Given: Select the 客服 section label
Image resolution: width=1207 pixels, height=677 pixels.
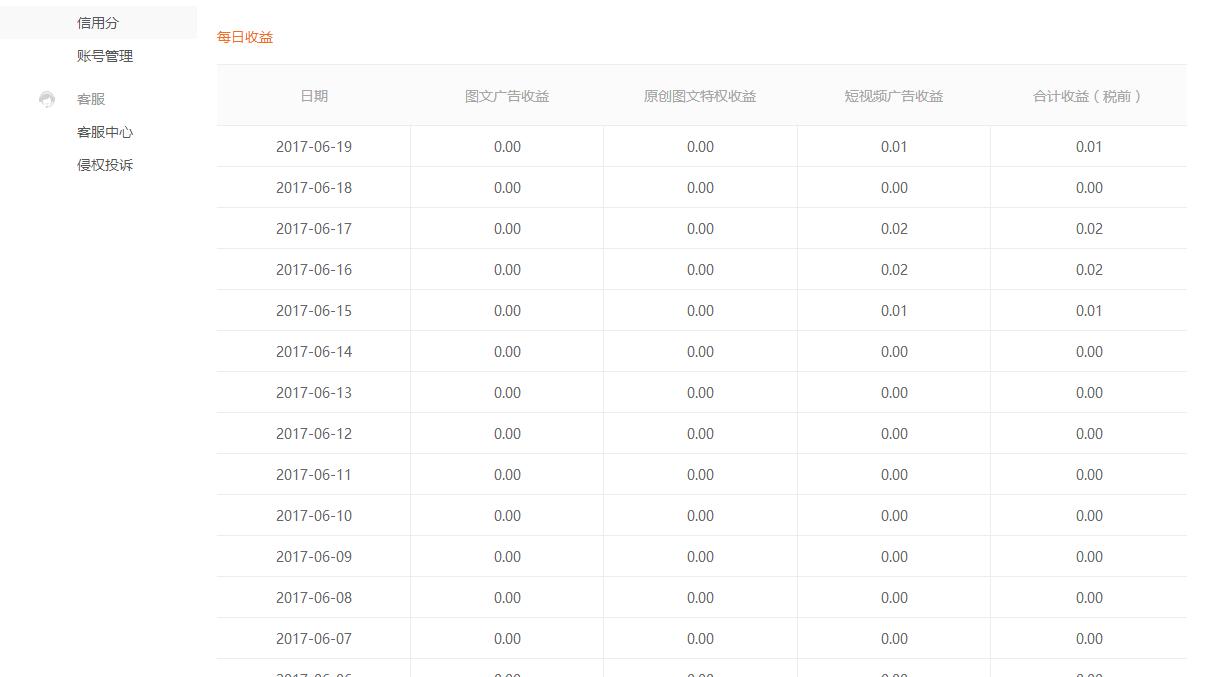Looking at the screenshot, I should [91, 99].
